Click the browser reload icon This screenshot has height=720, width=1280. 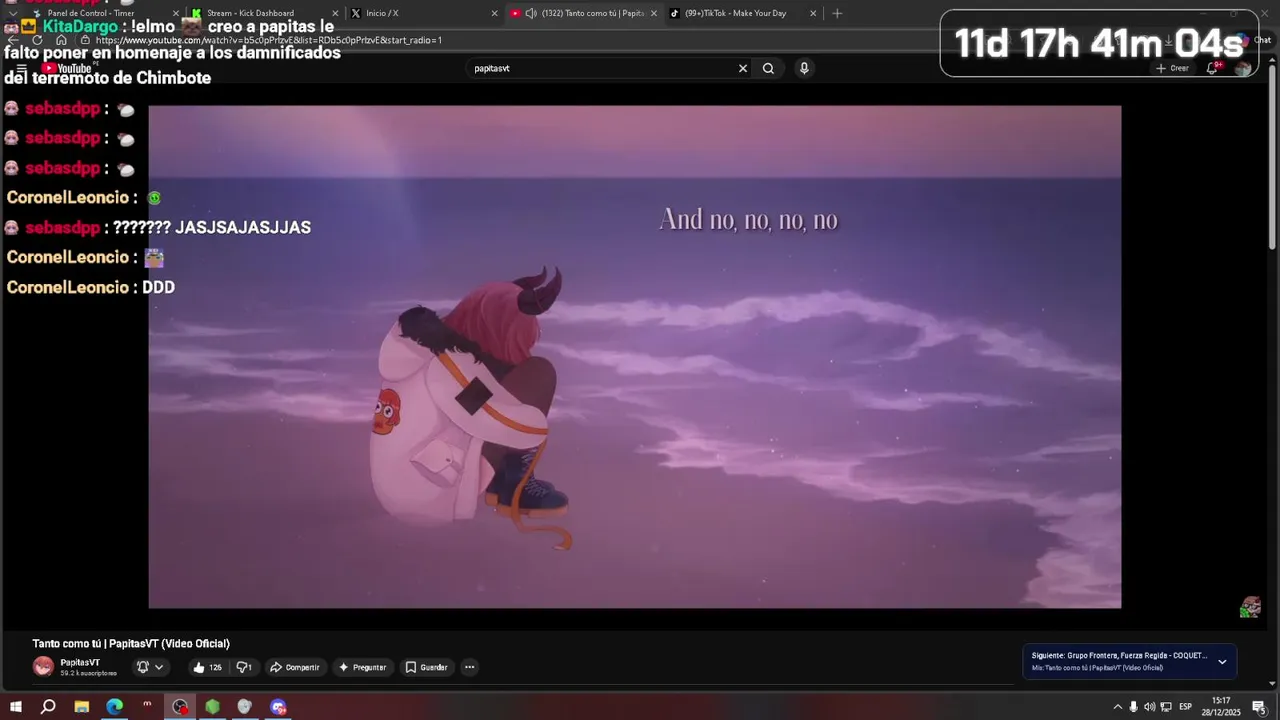click(x=37, y=40)
